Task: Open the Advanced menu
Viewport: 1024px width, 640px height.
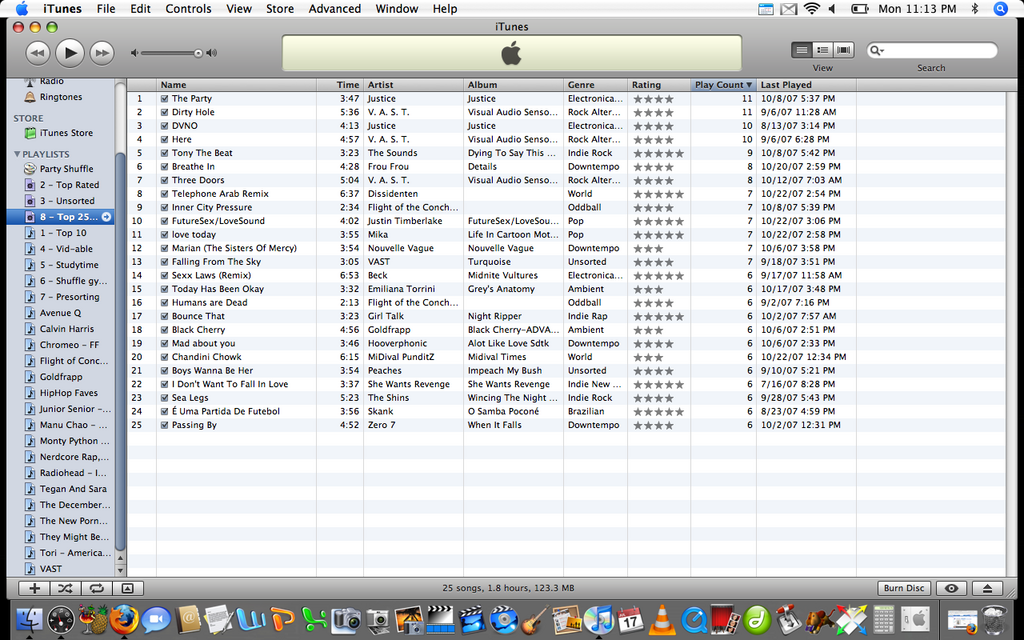Action: pos(334,8)
